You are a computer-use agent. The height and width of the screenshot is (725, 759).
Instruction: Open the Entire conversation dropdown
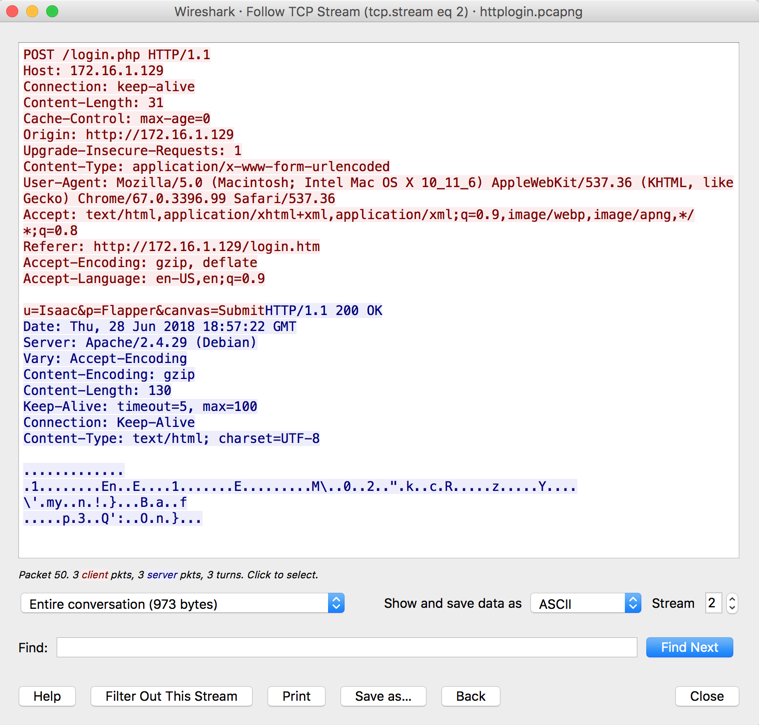(182, 604)
